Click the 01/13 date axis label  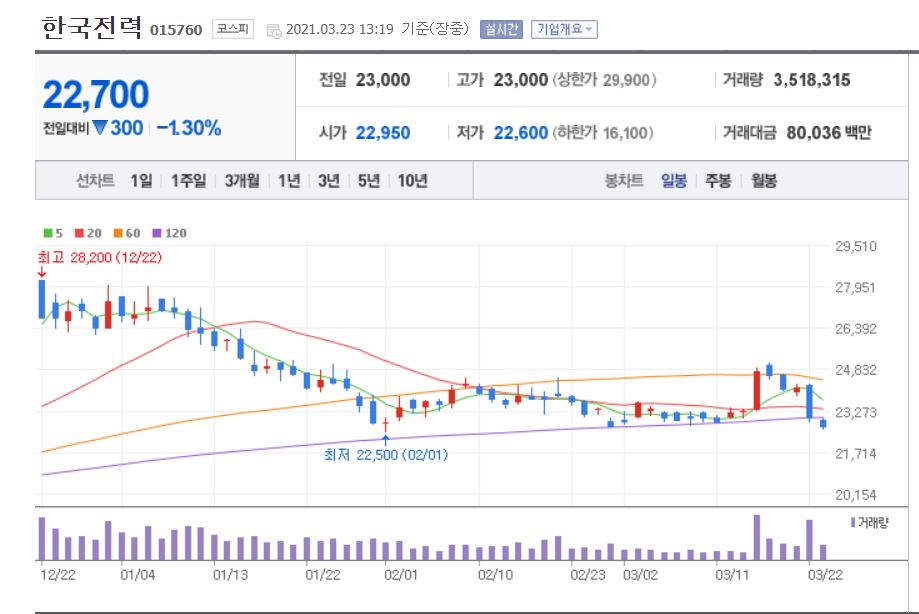[230, 575]
